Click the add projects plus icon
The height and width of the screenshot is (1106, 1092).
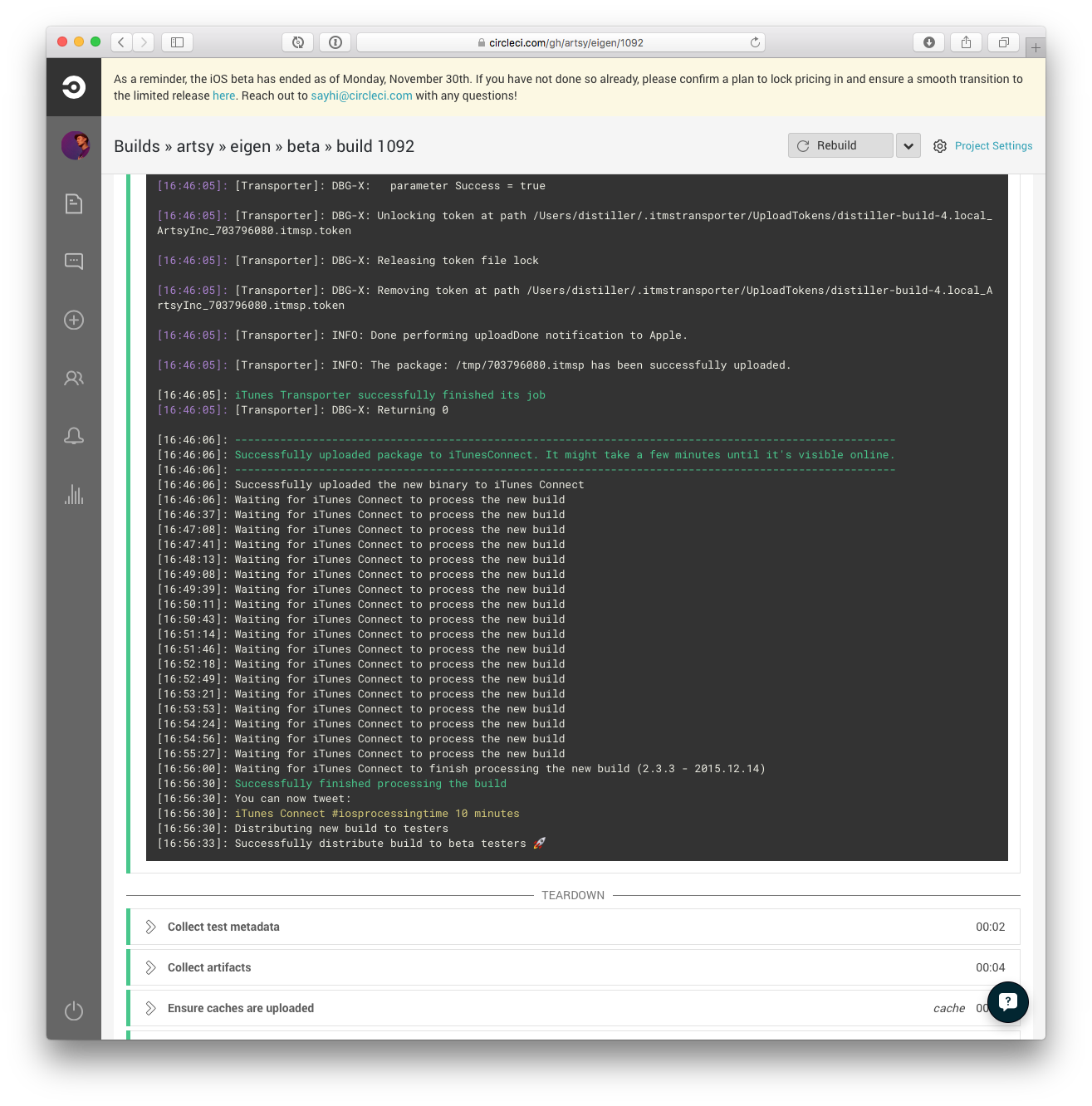(x=74, y=320)
